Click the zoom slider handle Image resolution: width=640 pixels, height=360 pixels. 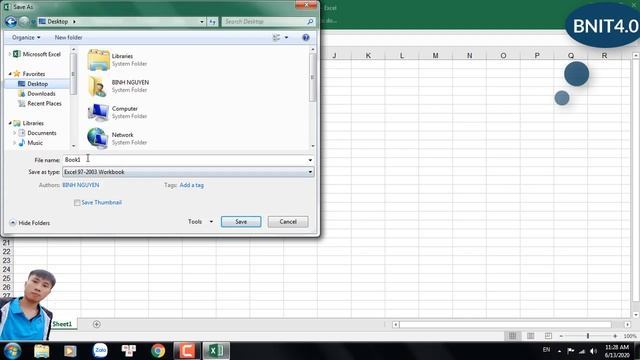coord(588,336)
